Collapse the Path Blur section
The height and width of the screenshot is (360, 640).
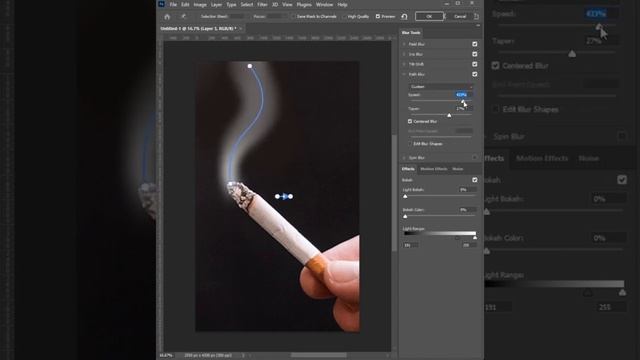404,74
